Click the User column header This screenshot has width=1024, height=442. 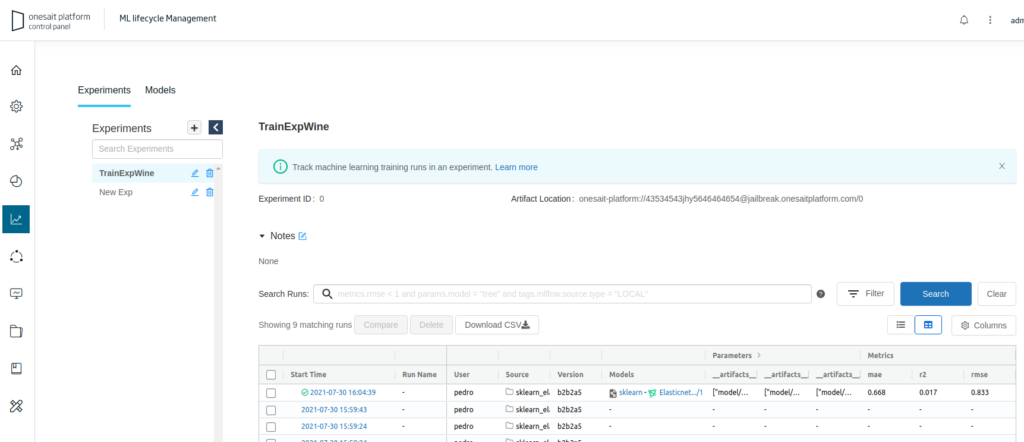click(461, 375)
